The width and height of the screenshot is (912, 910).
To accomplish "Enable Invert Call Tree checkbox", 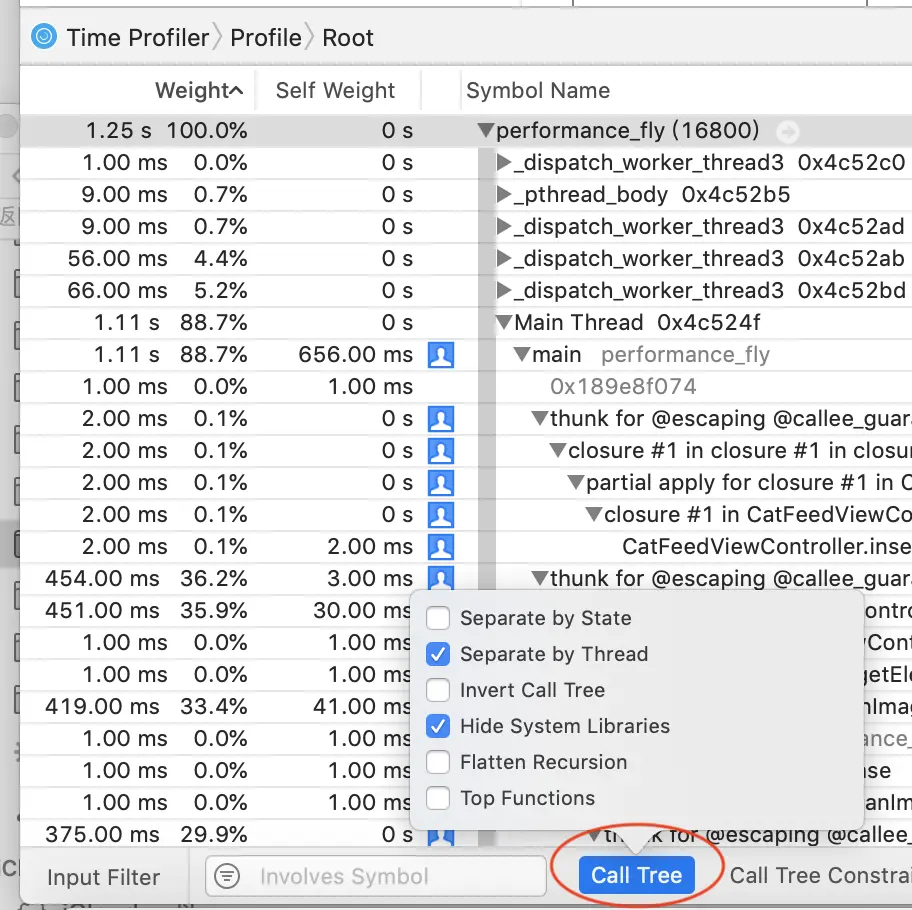I will coord(438,690).
